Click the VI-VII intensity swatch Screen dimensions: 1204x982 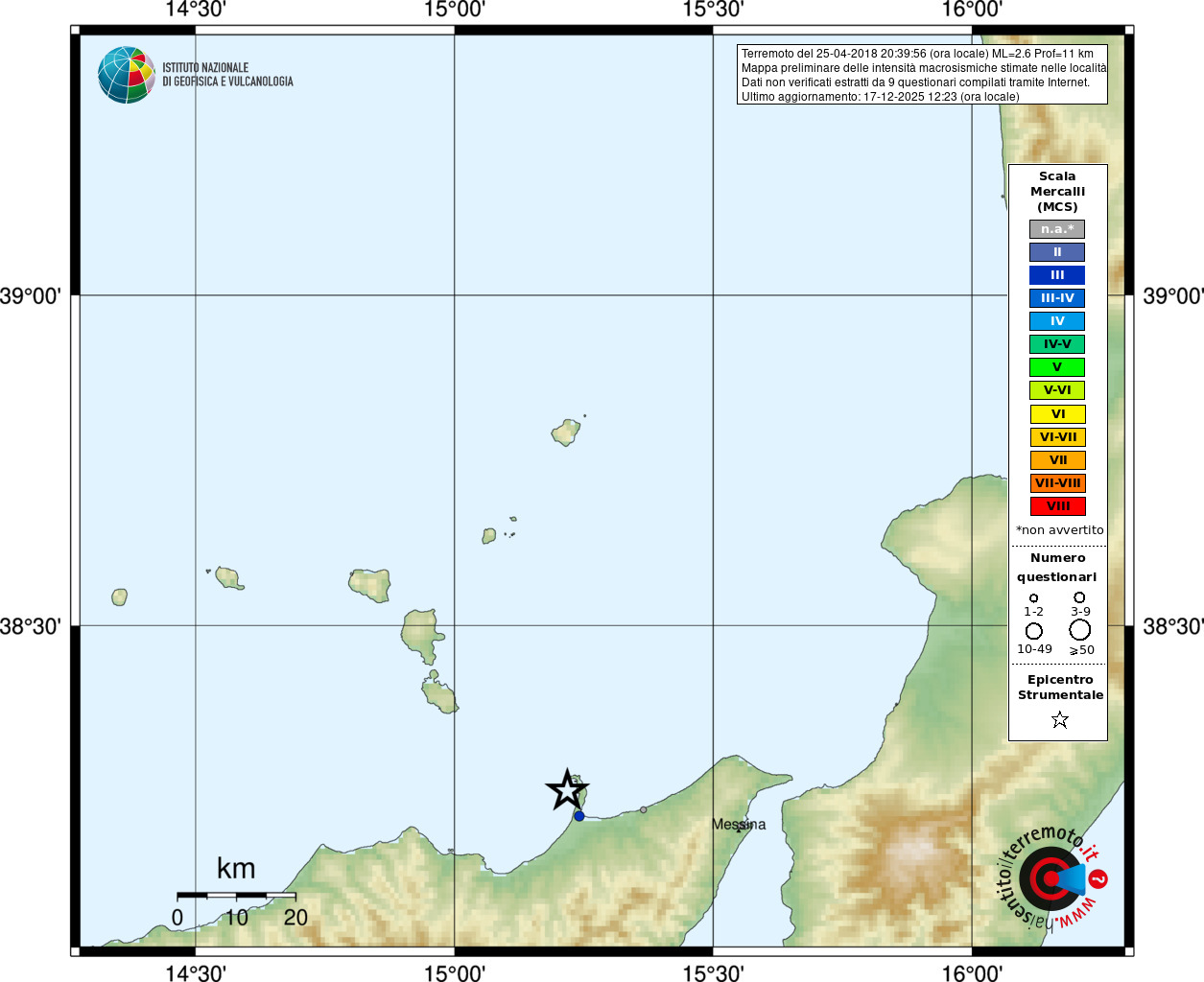coord(1057,437)
